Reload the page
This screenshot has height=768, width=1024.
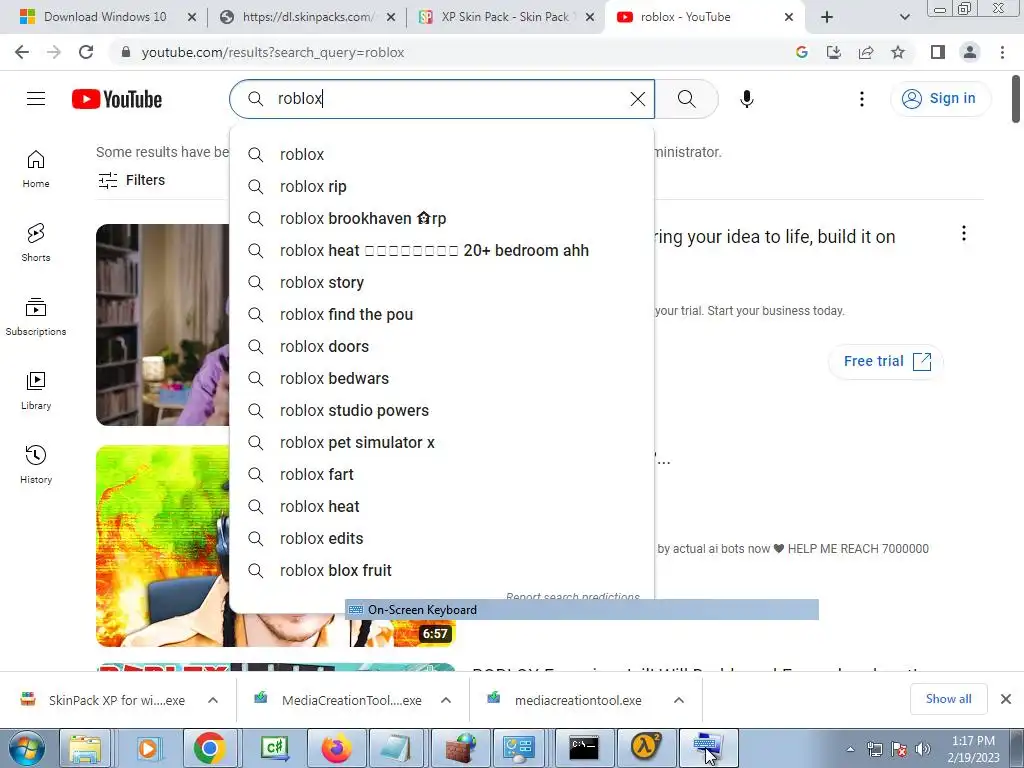[86, 52]
